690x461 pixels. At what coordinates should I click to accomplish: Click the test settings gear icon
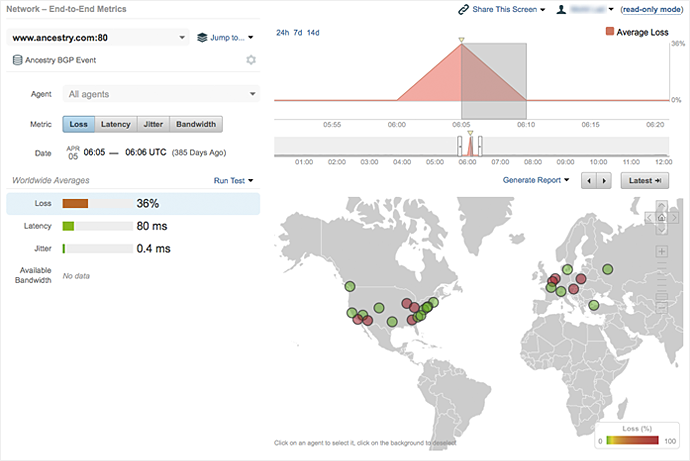click(x=252, y=60)
